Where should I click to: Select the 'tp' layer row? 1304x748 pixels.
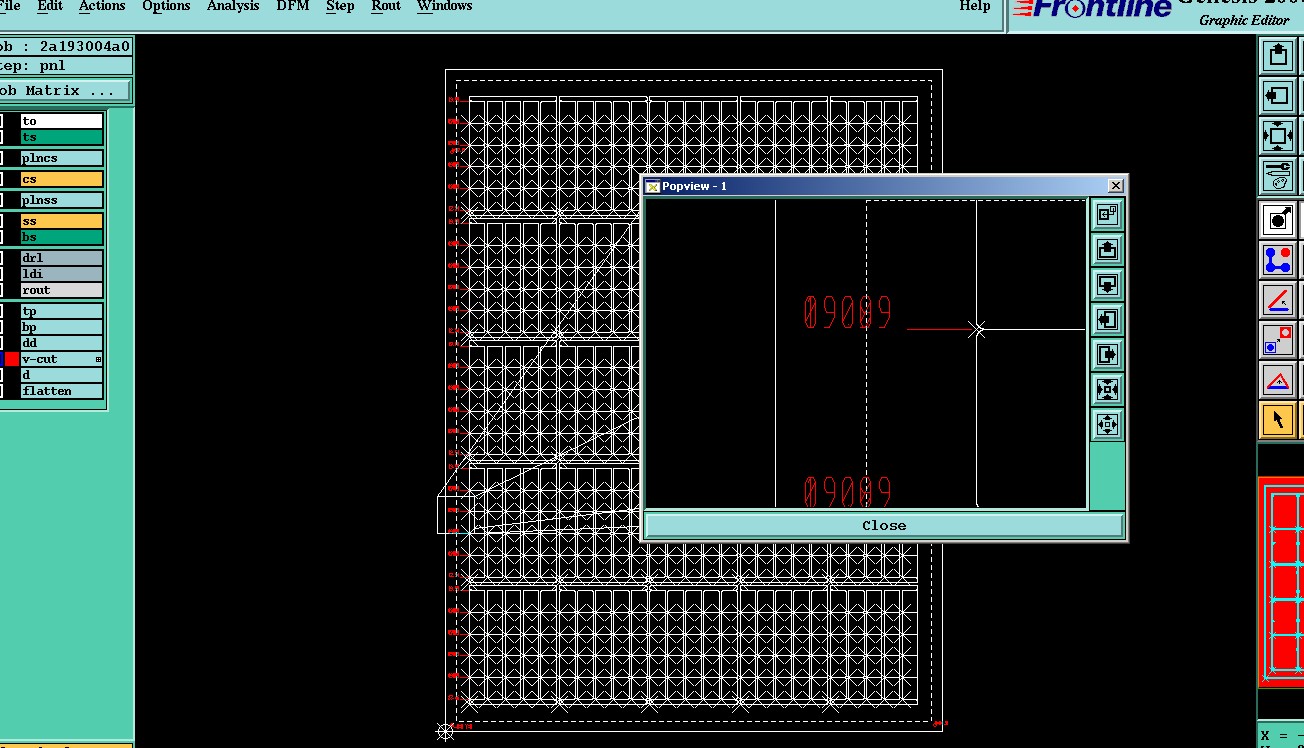pyautogui.click(x=62, y=311)
